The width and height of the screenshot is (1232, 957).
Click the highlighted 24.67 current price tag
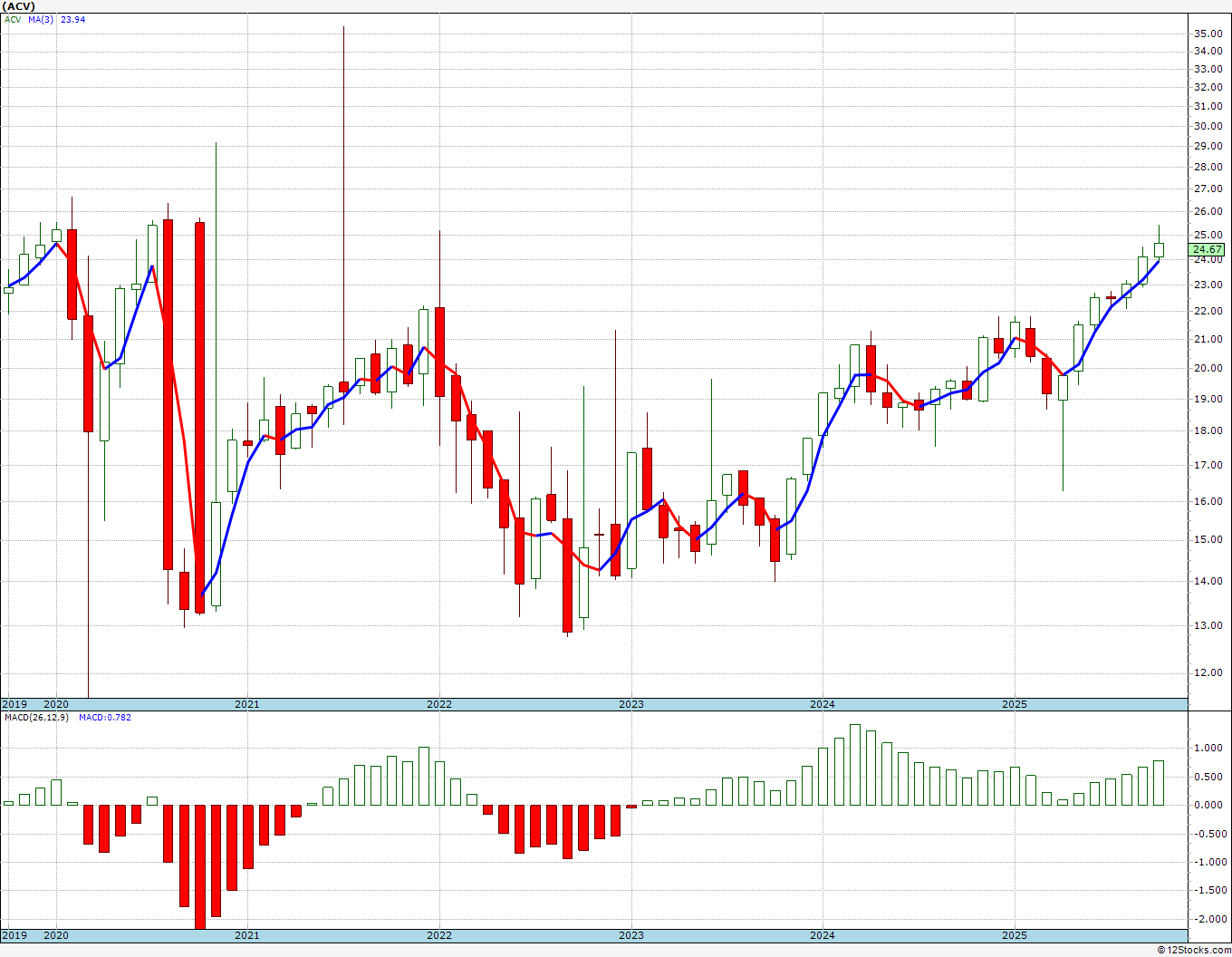[1208, 249]
